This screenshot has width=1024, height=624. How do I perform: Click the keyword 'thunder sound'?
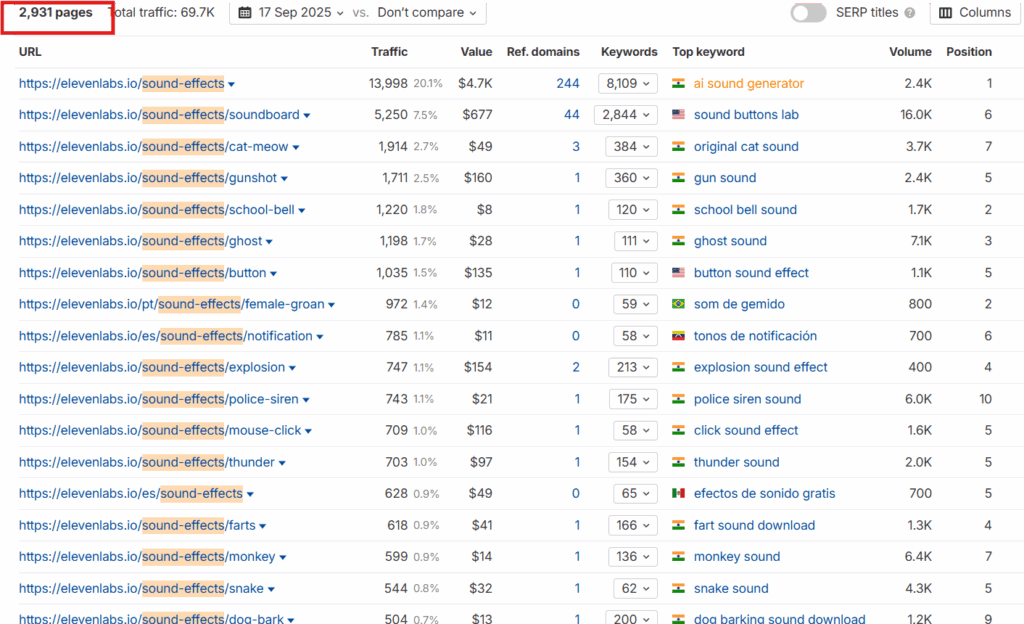point(736,462)
